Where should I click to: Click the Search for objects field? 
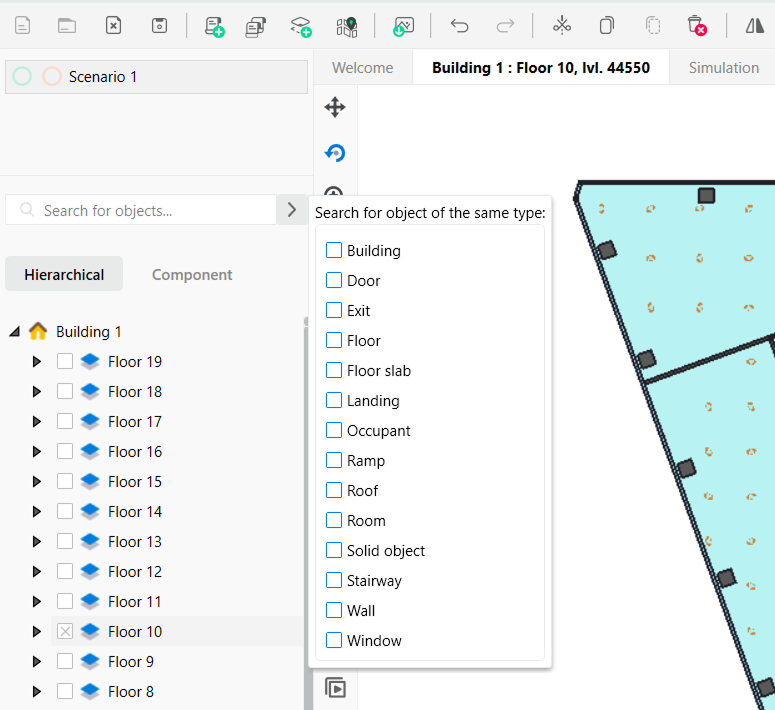(x=141, y=210)
